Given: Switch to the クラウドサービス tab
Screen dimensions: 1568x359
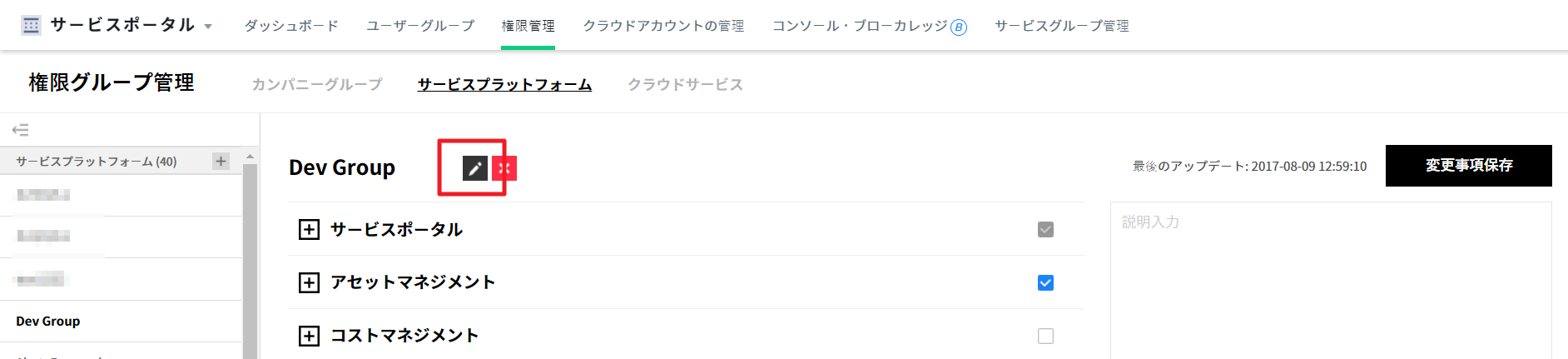Looking at the screenshot, I should click(x=685, y=84).
